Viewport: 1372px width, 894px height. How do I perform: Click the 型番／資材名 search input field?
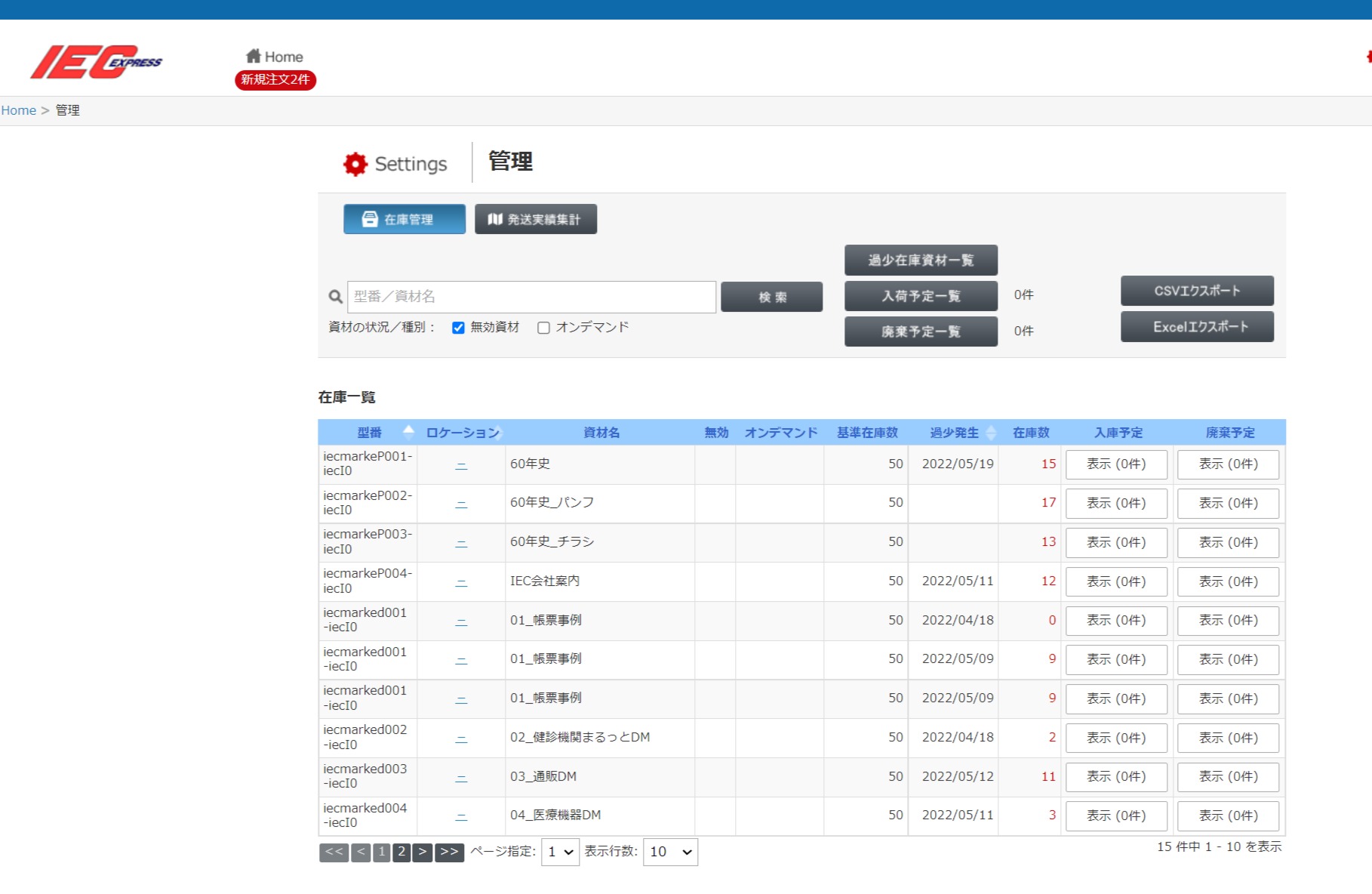(x=531, y=297)
